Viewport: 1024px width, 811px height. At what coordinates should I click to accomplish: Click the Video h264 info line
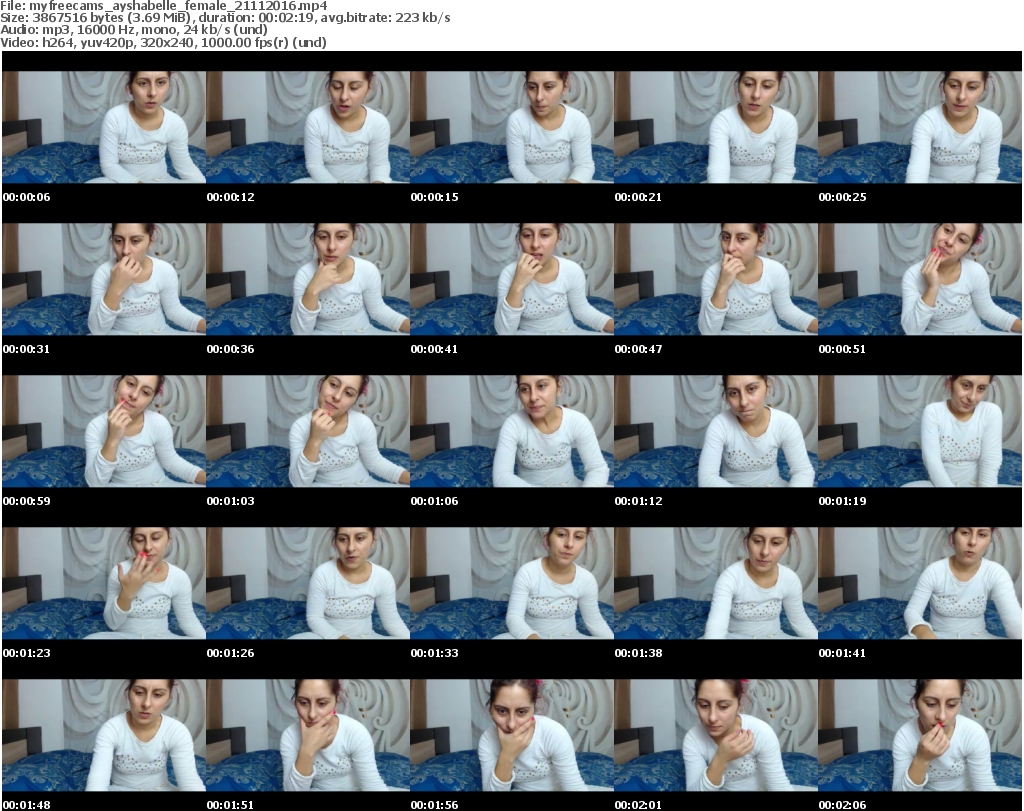163,42
